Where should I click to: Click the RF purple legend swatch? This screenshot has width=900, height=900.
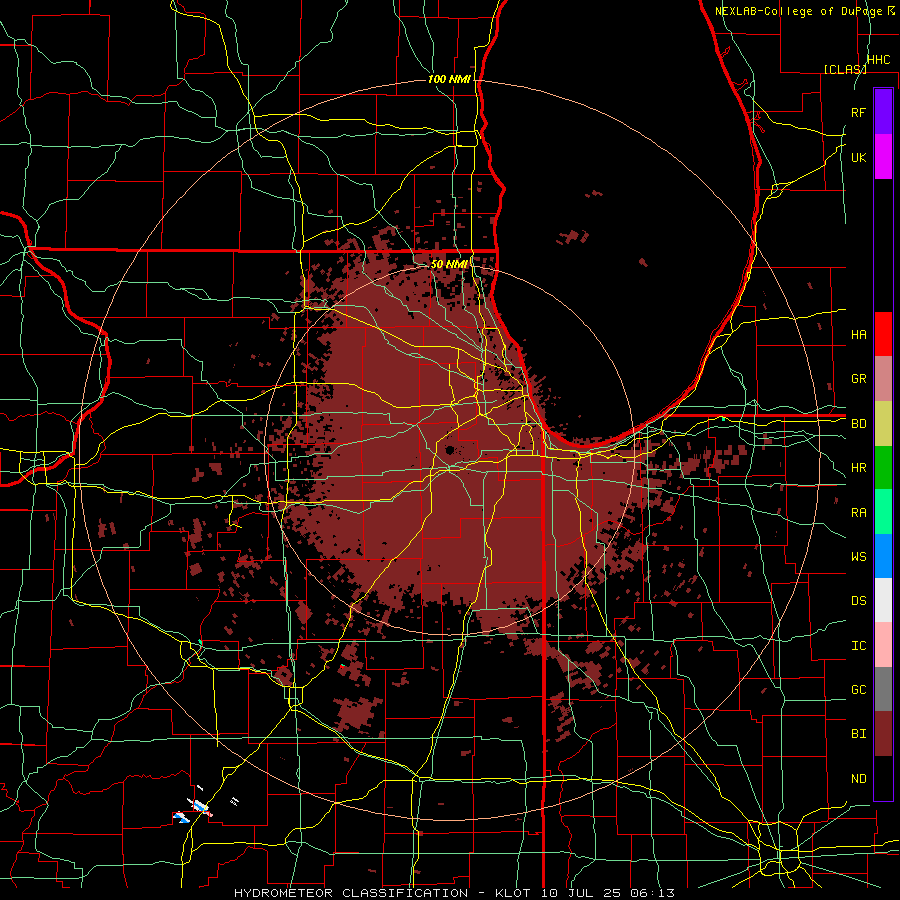[883, 111]
